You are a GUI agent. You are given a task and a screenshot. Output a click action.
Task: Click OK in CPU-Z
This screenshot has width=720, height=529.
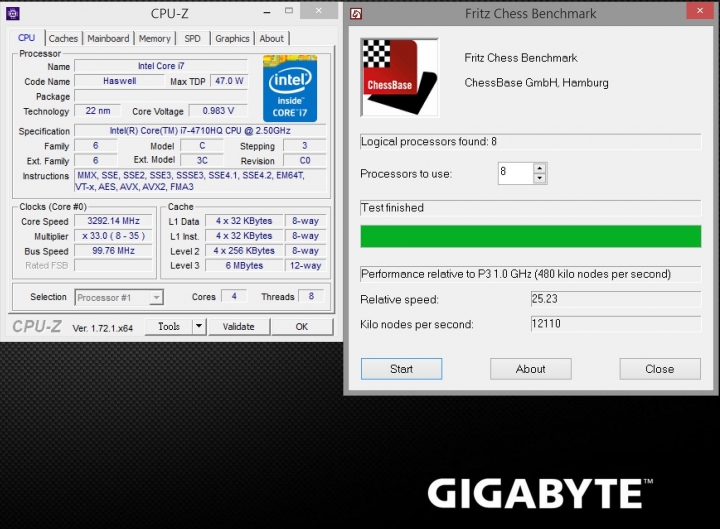click(x=302, y=326)
